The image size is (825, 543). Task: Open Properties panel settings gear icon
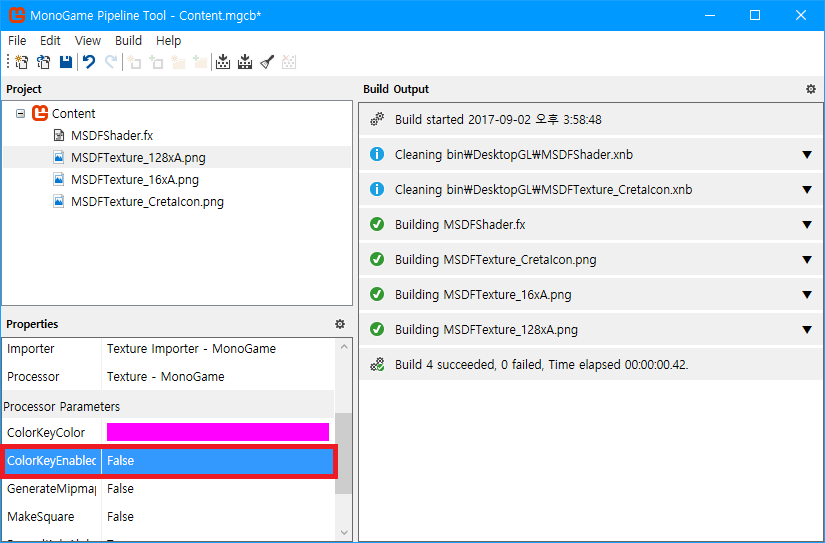point(340,324)
